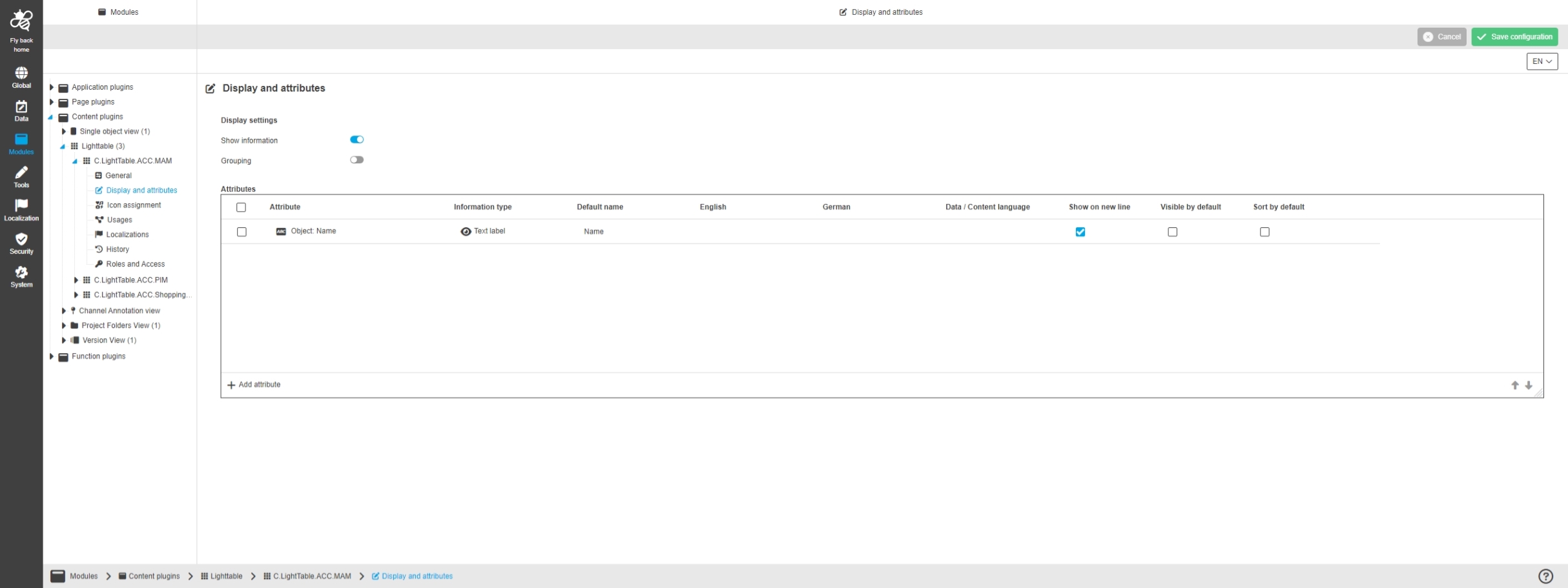The width and height of the screenshot is (1568, 588).
Task: Open the Data section icon
Action: tap(21, 106)
